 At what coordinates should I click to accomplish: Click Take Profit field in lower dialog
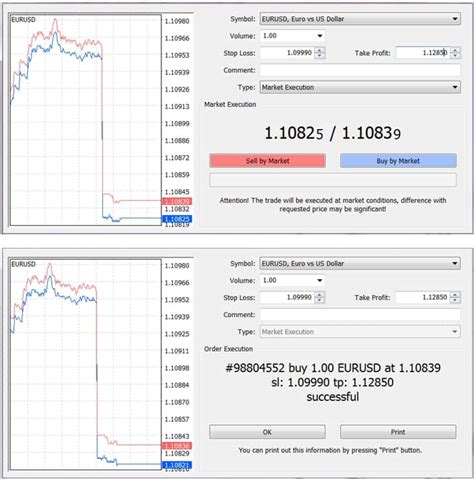tap(422, 297)
